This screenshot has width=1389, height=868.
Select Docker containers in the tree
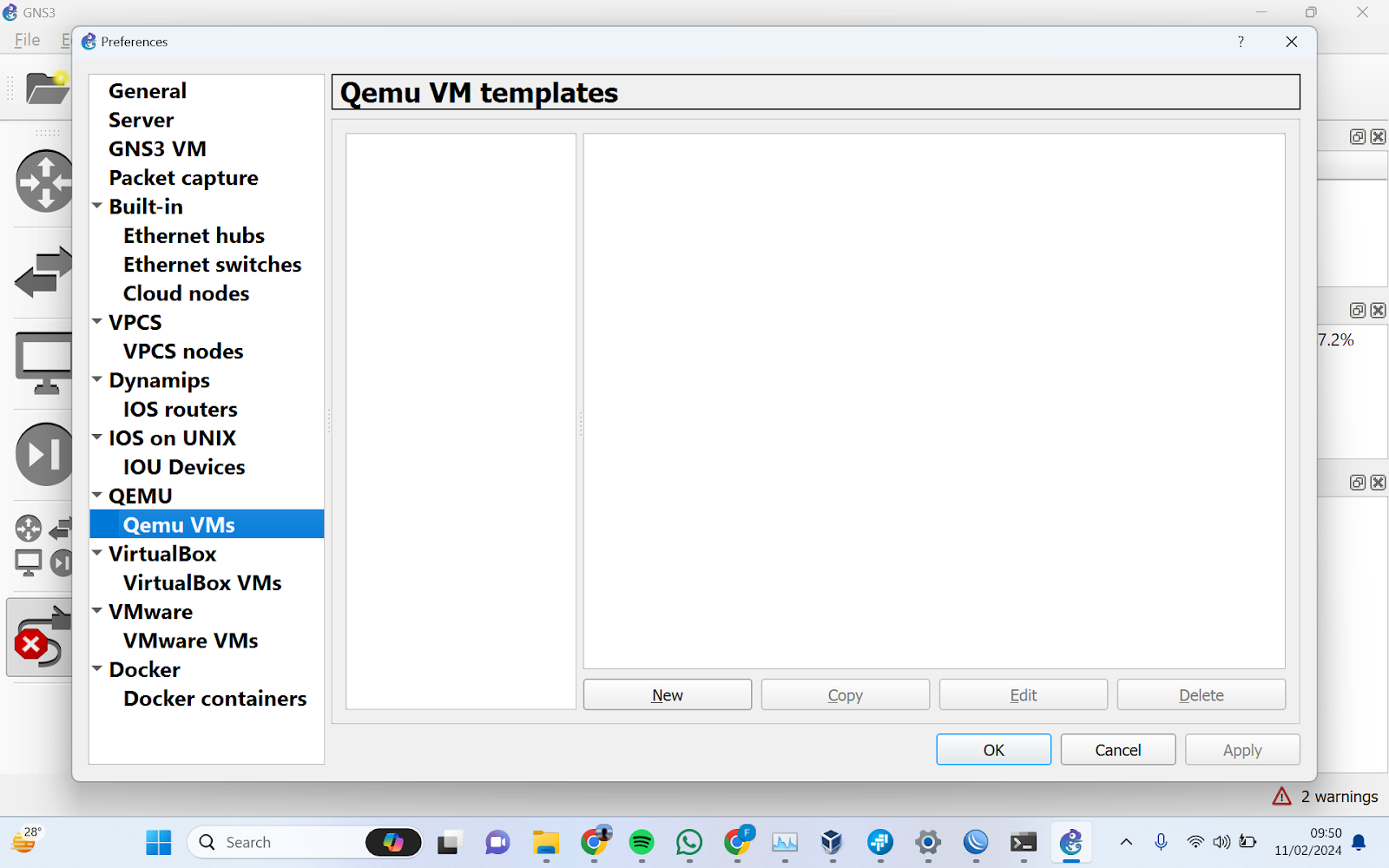click(x=215, y=699)
